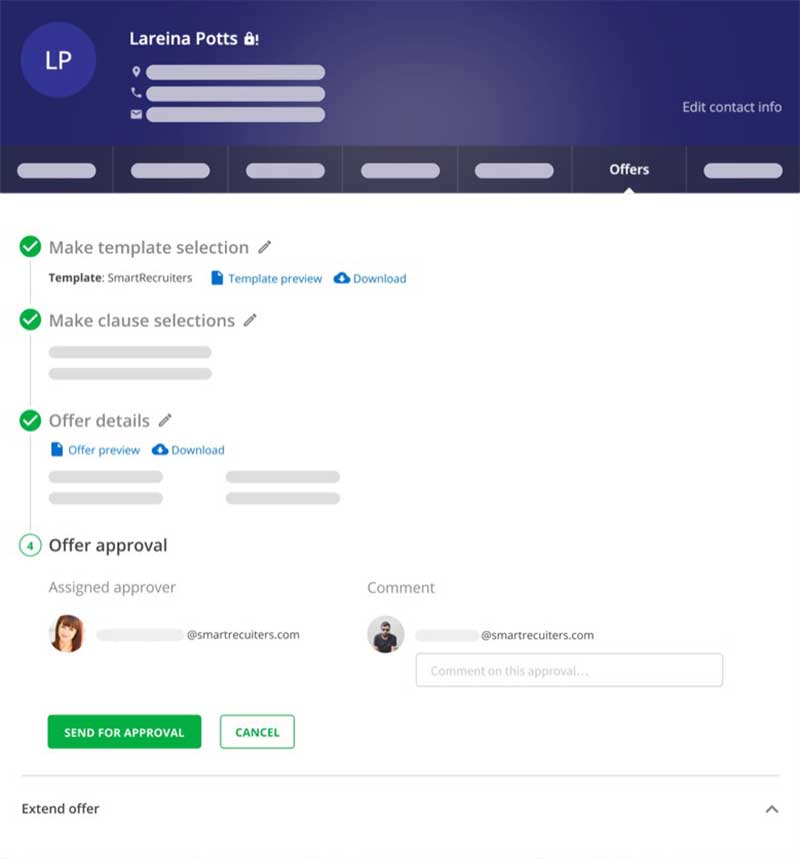Click the green checkmark for Offer details
Viewport: 800px width, 859px height.
point(30,420)
